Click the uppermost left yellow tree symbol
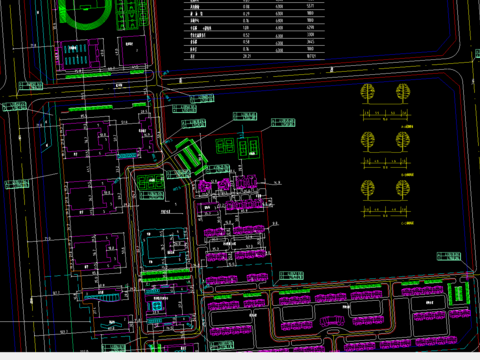This screenshot has height=360, width=480. (x=367, y=93)
